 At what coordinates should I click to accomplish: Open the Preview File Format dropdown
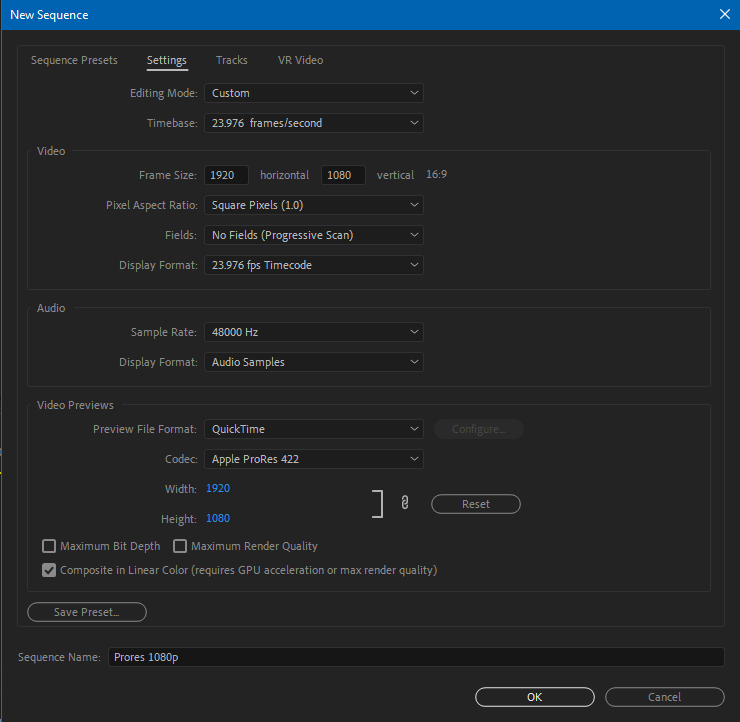click(313, 429)
